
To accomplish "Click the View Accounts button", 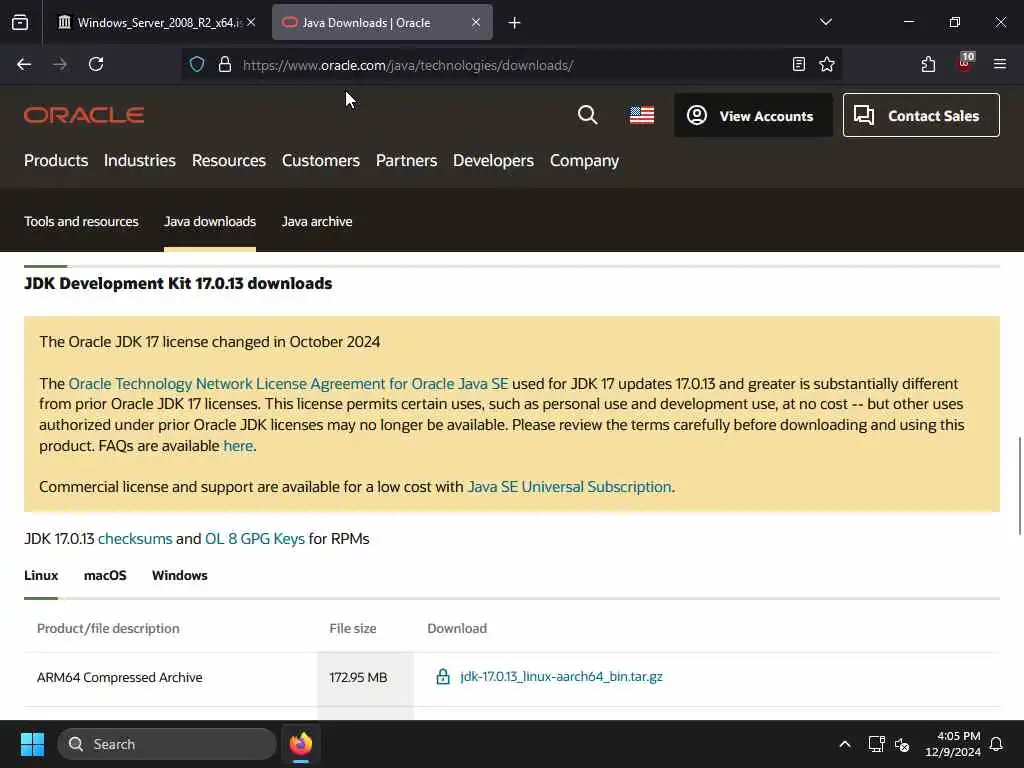I will point(754,116).
